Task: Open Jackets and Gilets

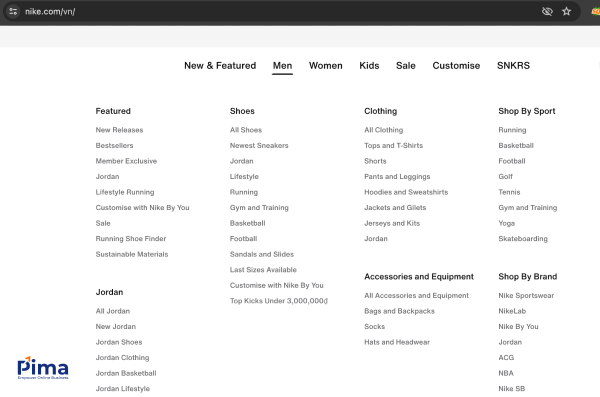Action: [x=395, y=207]
